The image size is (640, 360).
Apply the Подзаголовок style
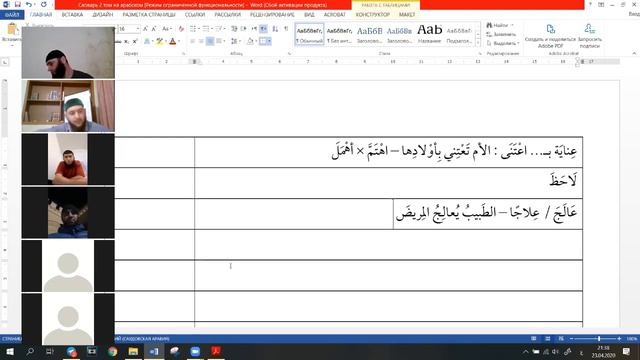(459, 34)
